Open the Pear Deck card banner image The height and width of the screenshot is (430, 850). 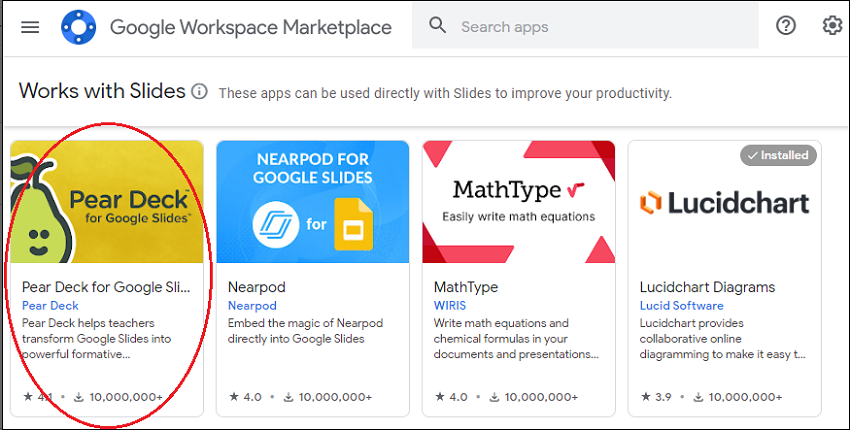pos(107,202)
